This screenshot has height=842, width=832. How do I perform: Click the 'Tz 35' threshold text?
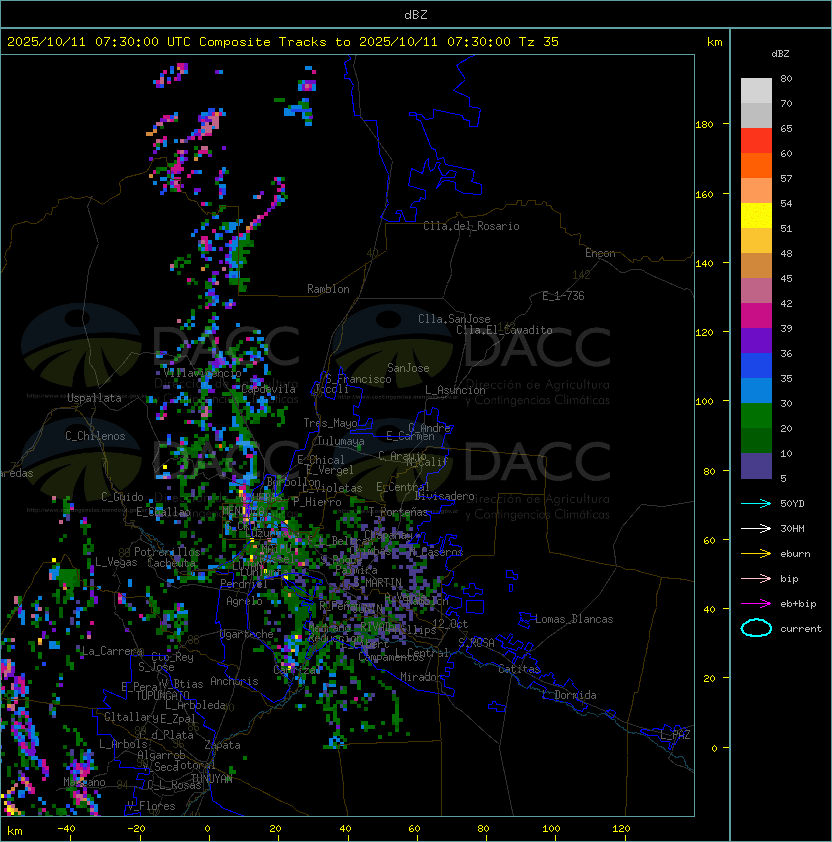tap(539, 42)
